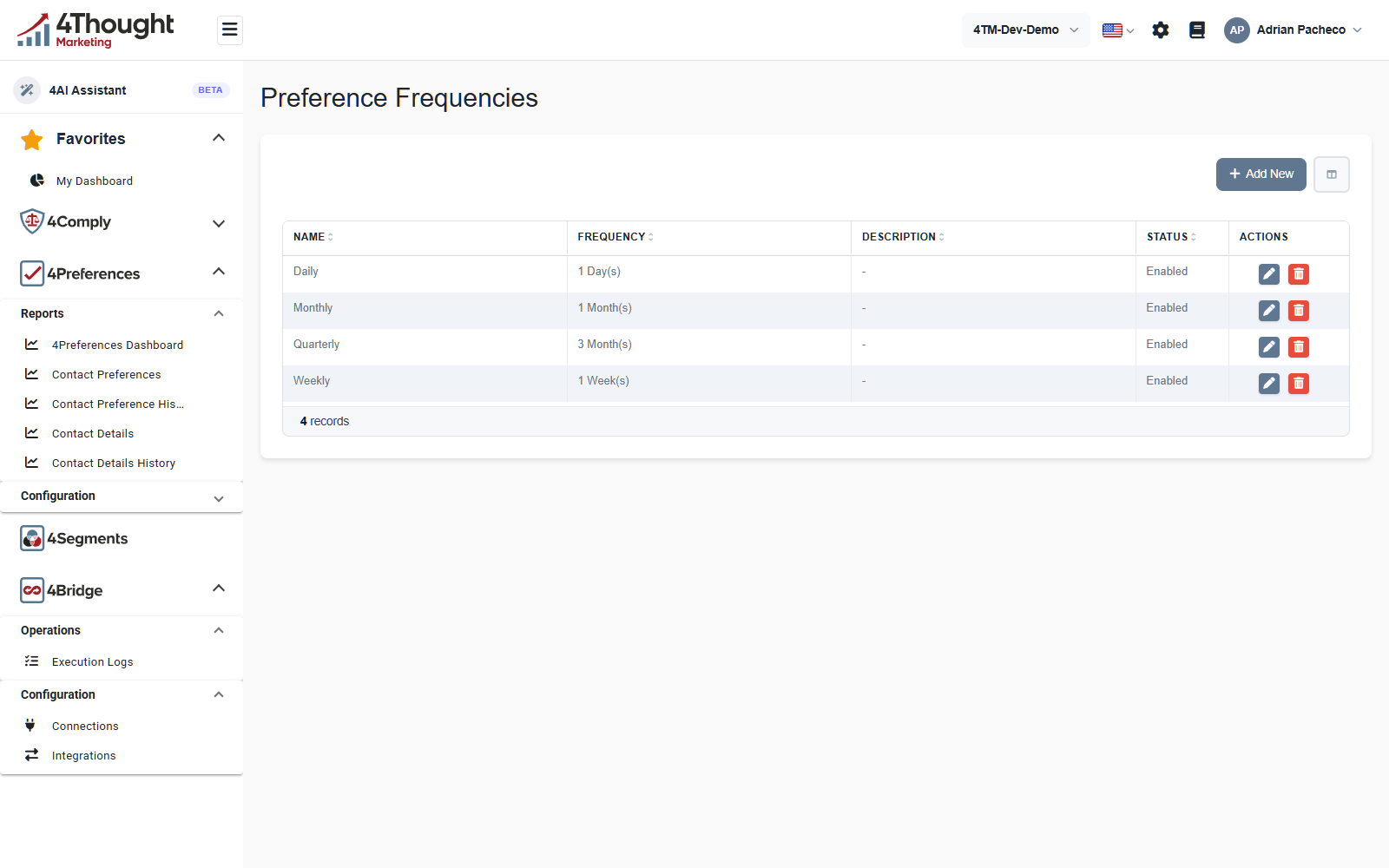Click chart icon beside Contact Preferences
The image size is (1389, 868).
pyautogui.click(x=32, y=373)
